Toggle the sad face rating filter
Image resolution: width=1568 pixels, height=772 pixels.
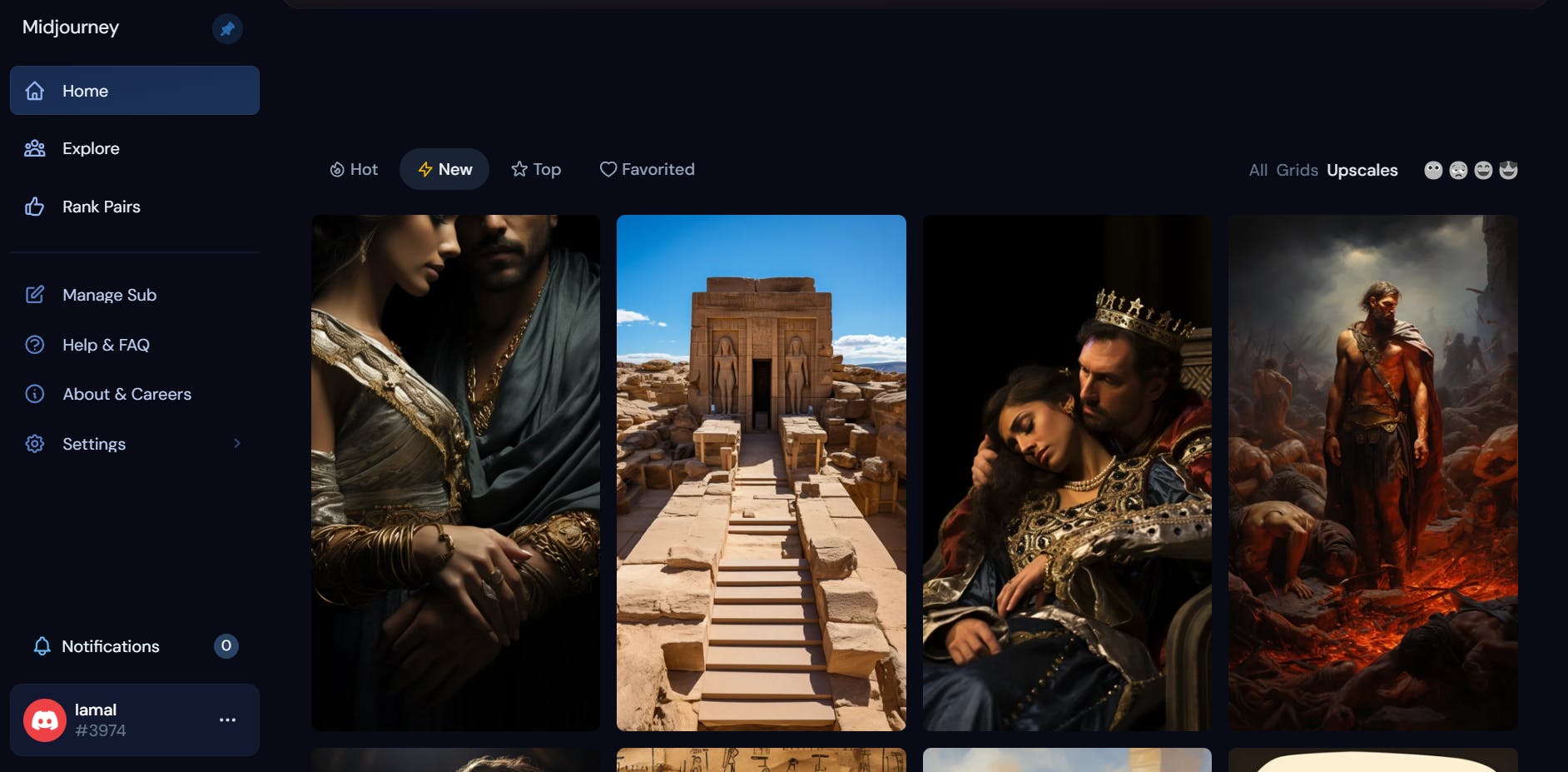click(x=1458, y=171)
